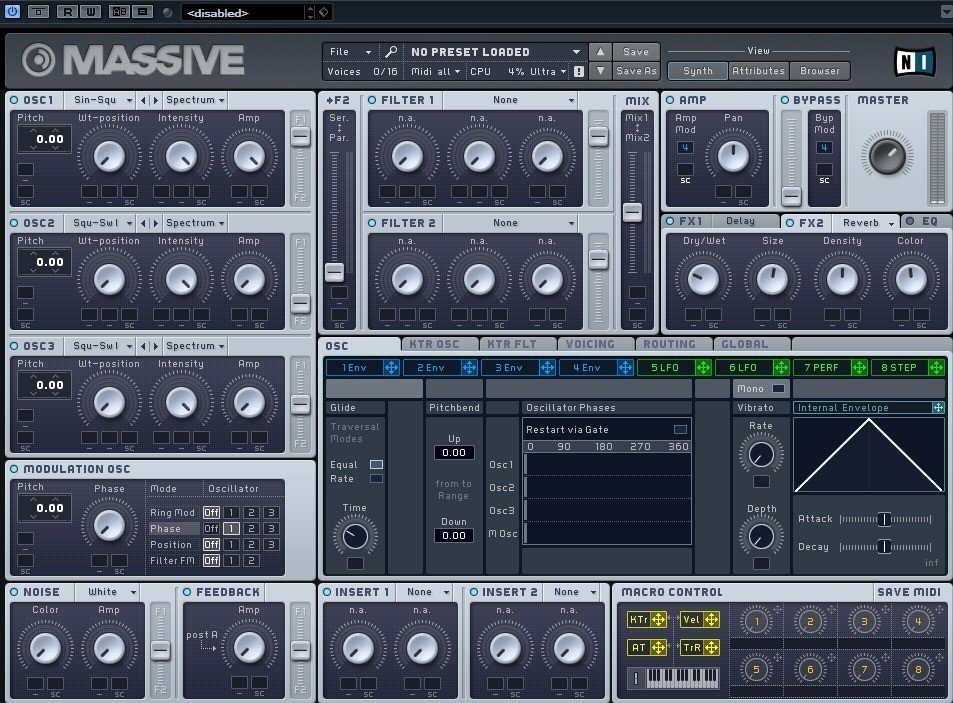Viewport: 953px width, 703px height.
Task: Select previous OSC1 wavetable arrow
Action: point(143,100)
